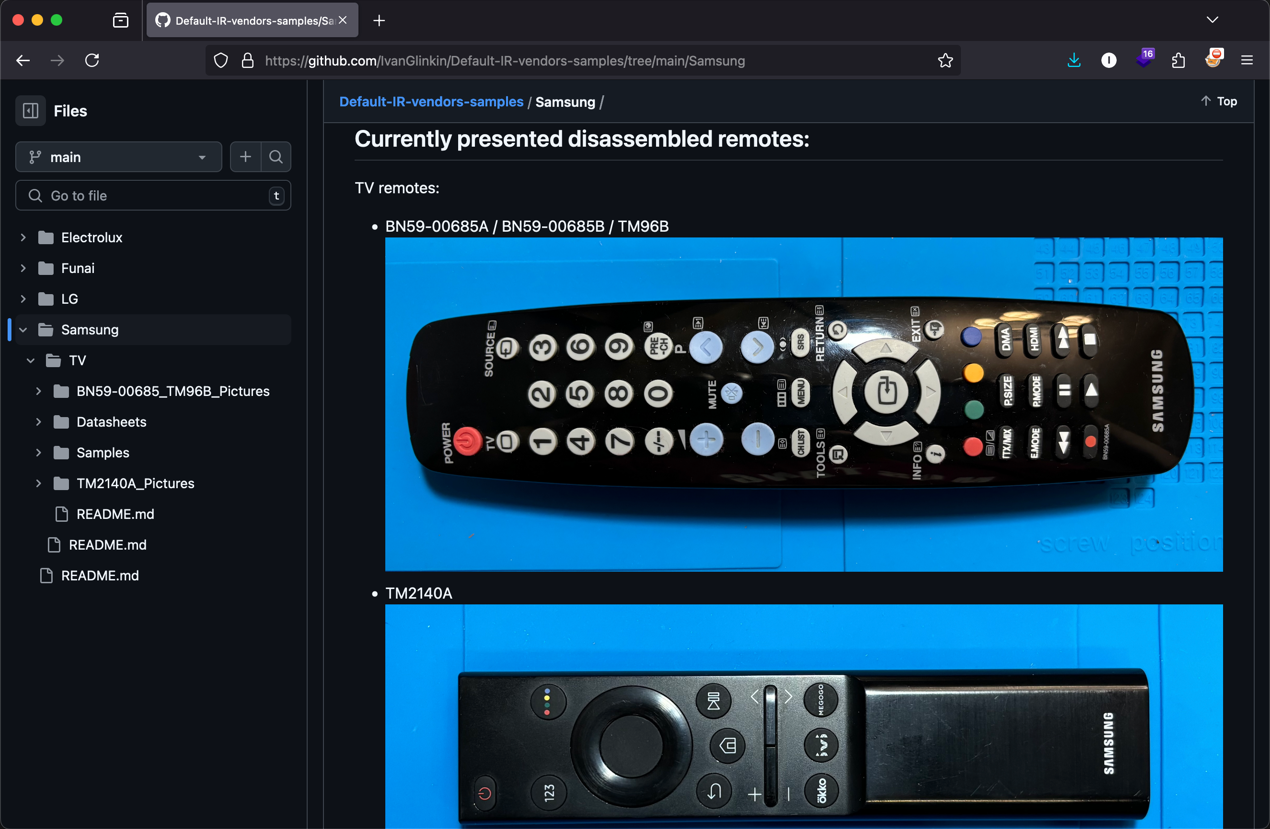Bookmark this page with the star
Image resolution: width=1270 pixels, height=829 pixels.
point(945,61)
